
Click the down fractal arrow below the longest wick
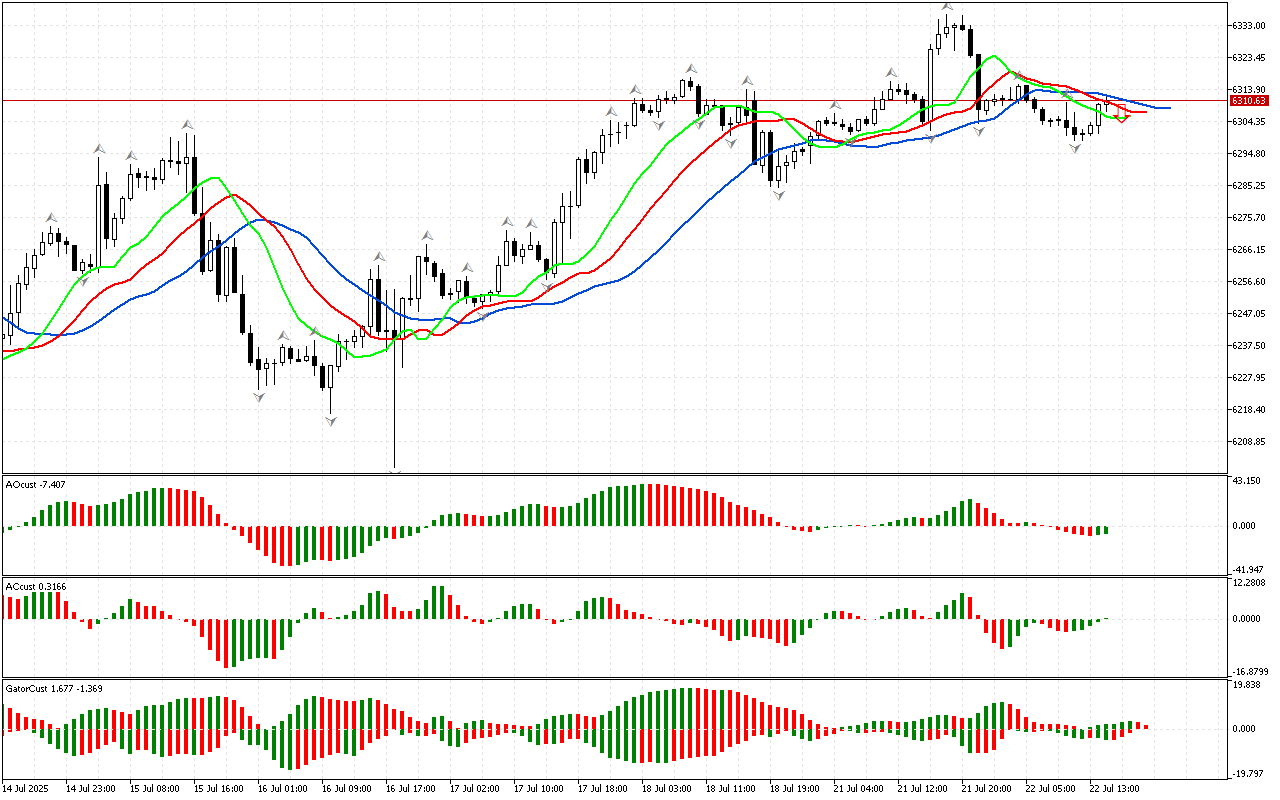click(396, 470)
